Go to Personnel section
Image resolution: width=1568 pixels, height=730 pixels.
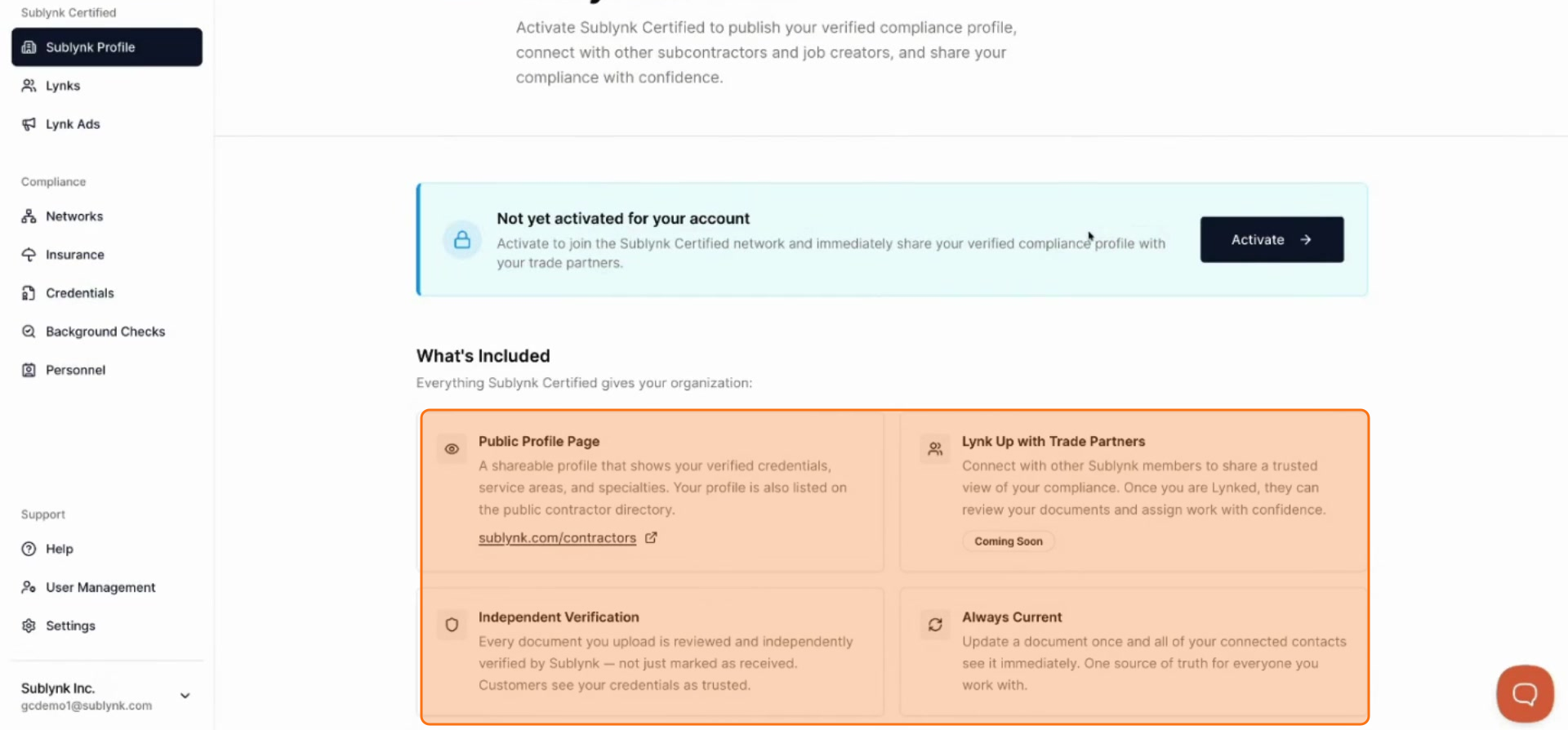[x=106, y=370]
